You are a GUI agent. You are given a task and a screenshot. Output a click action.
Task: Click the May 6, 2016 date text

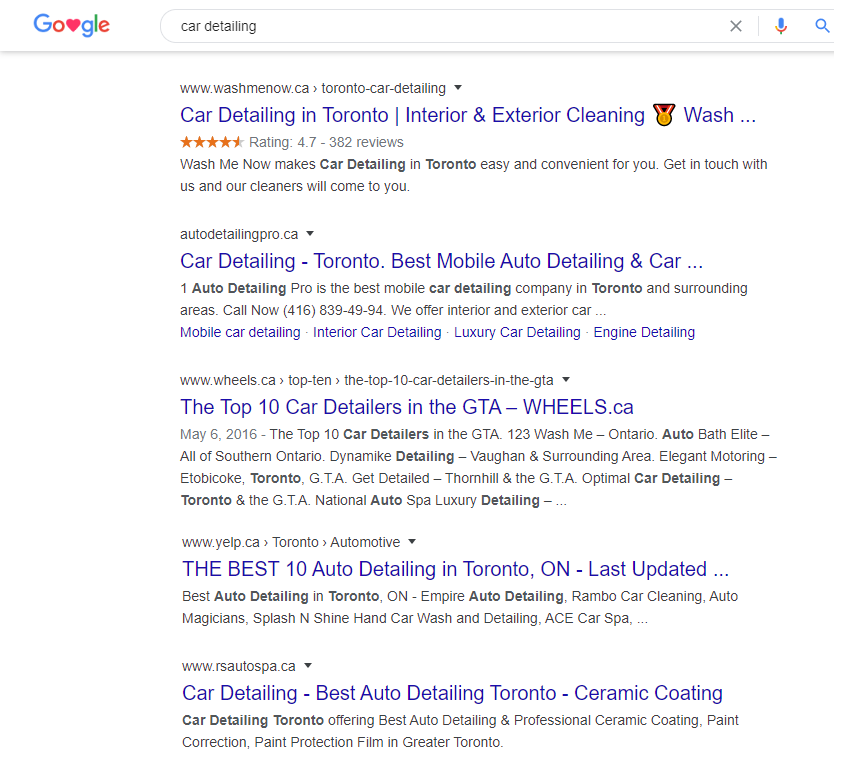[219, 434]
